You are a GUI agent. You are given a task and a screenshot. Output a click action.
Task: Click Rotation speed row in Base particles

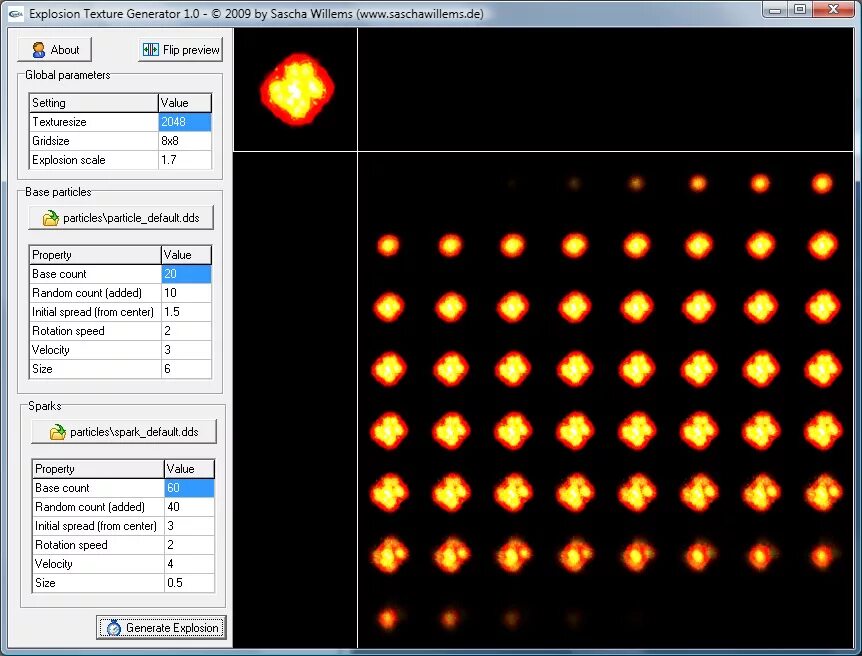click(120, 331)
